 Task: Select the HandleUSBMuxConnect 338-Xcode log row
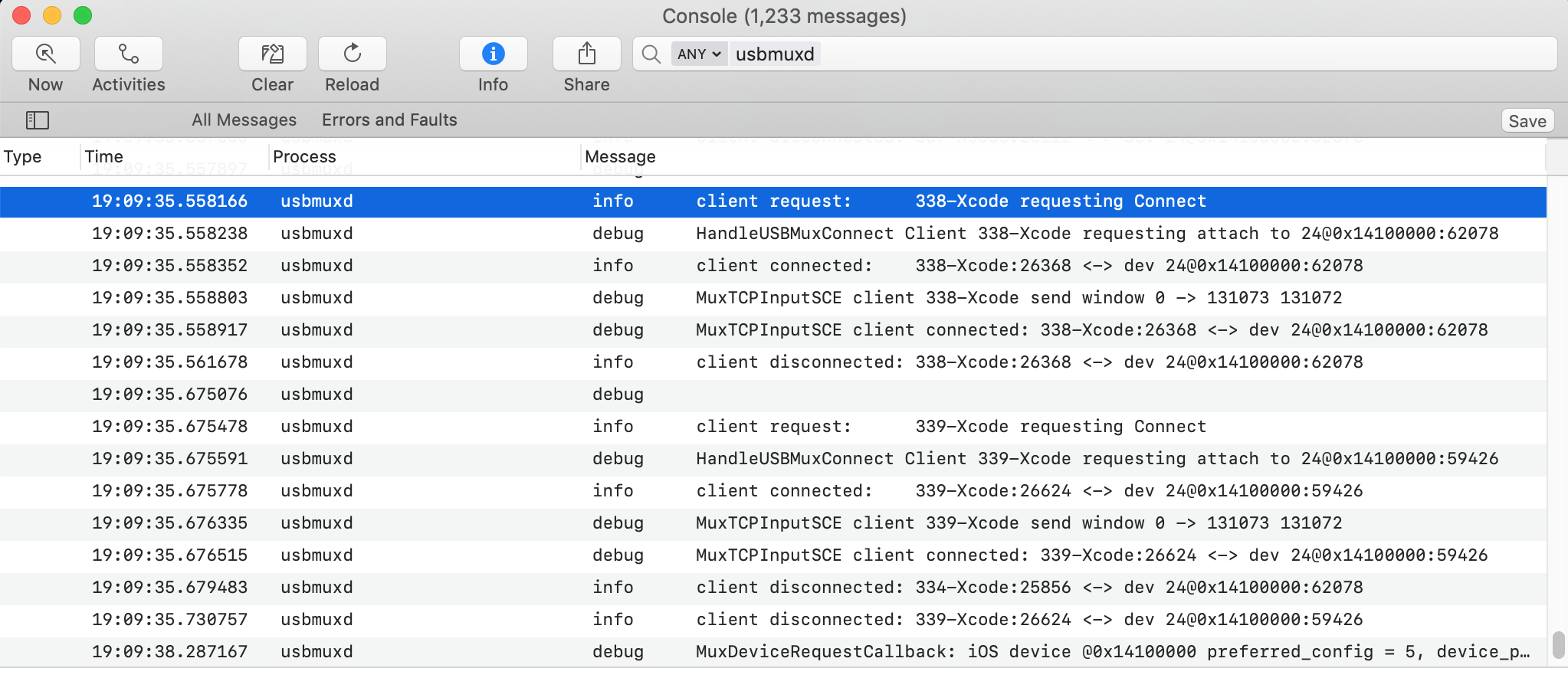(773, 234)
